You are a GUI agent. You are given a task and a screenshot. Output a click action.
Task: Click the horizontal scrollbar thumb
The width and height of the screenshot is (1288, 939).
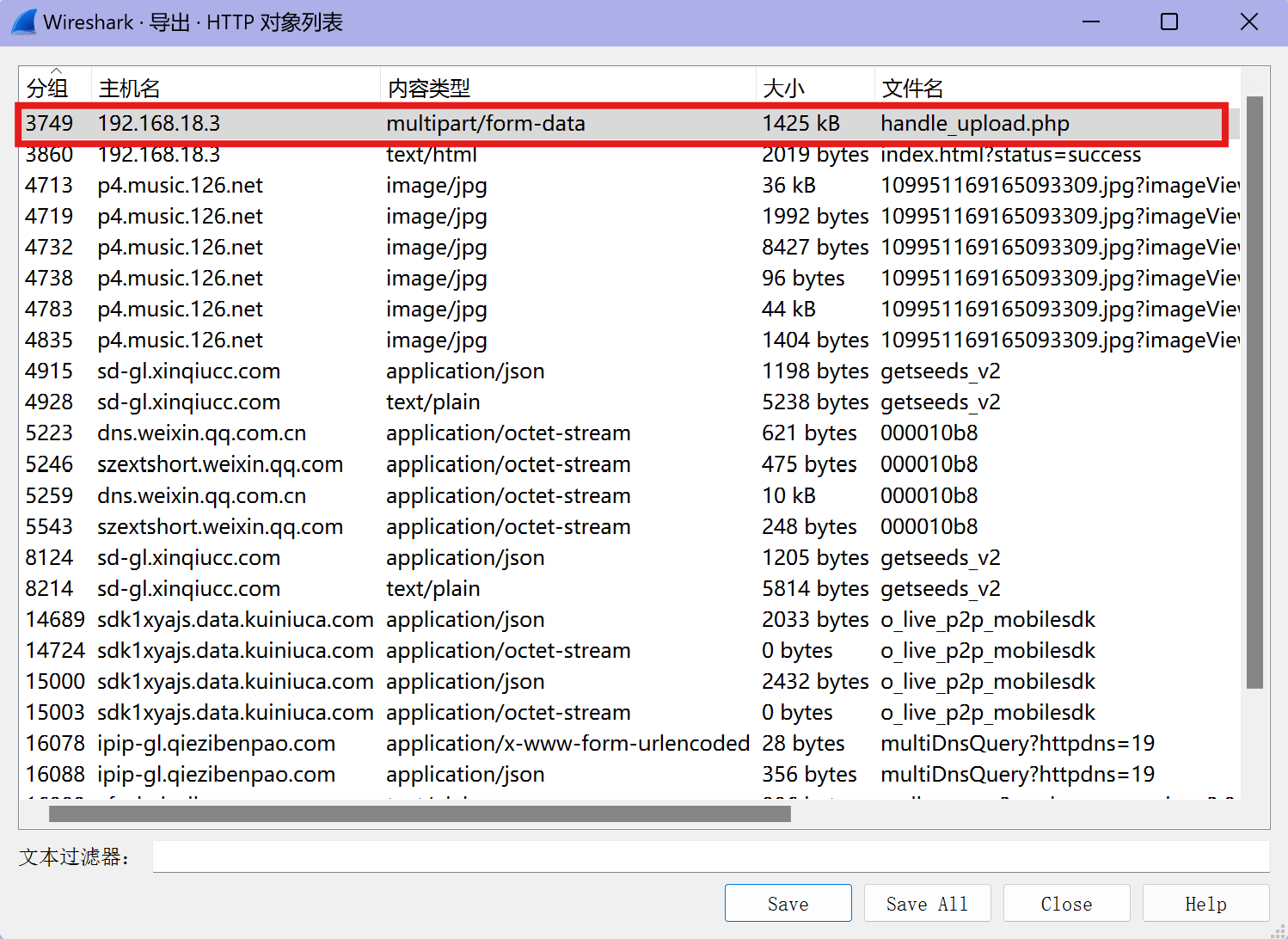pos(420,813)
